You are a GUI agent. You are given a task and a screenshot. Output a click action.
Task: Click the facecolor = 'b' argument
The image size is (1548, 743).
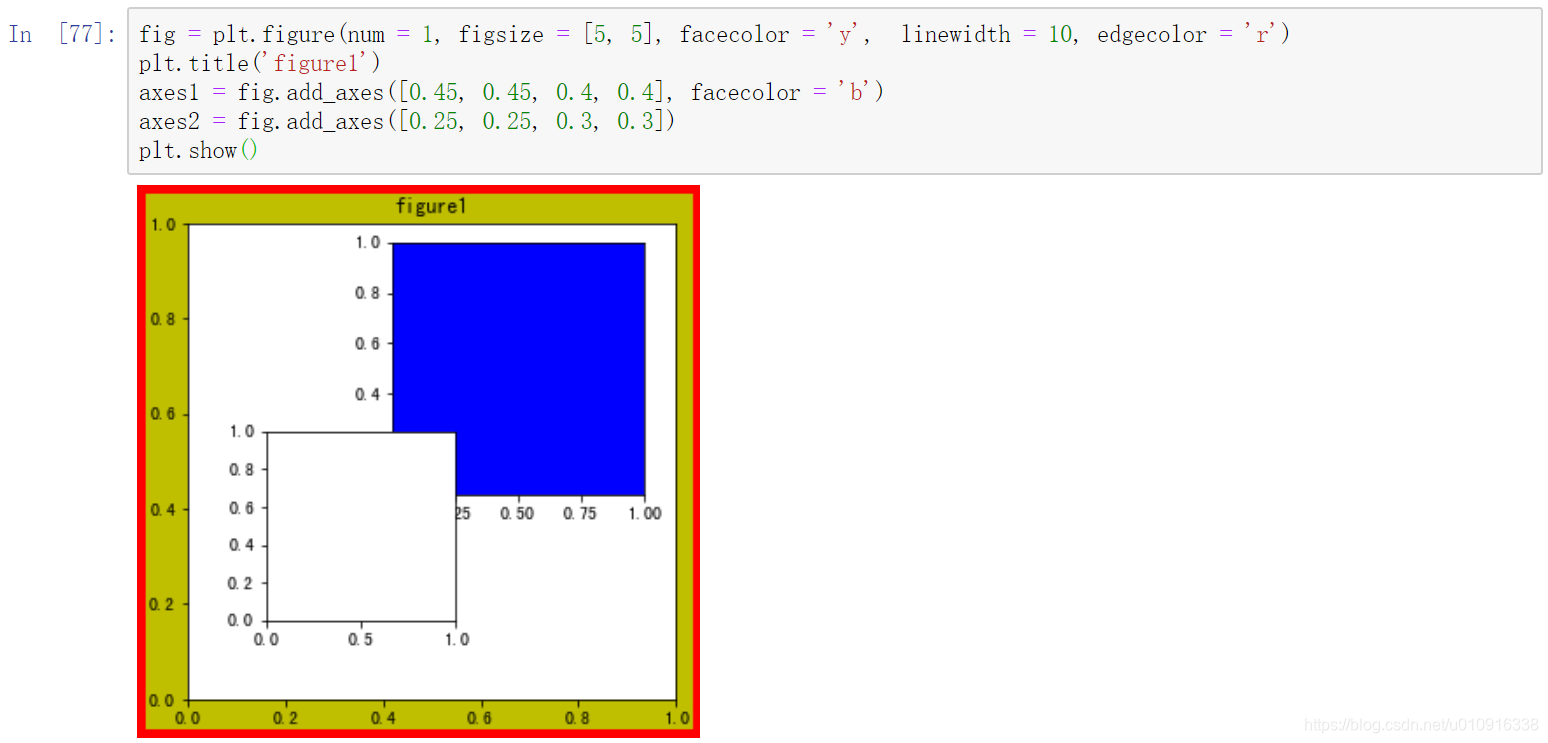click(x=782, y=93)
